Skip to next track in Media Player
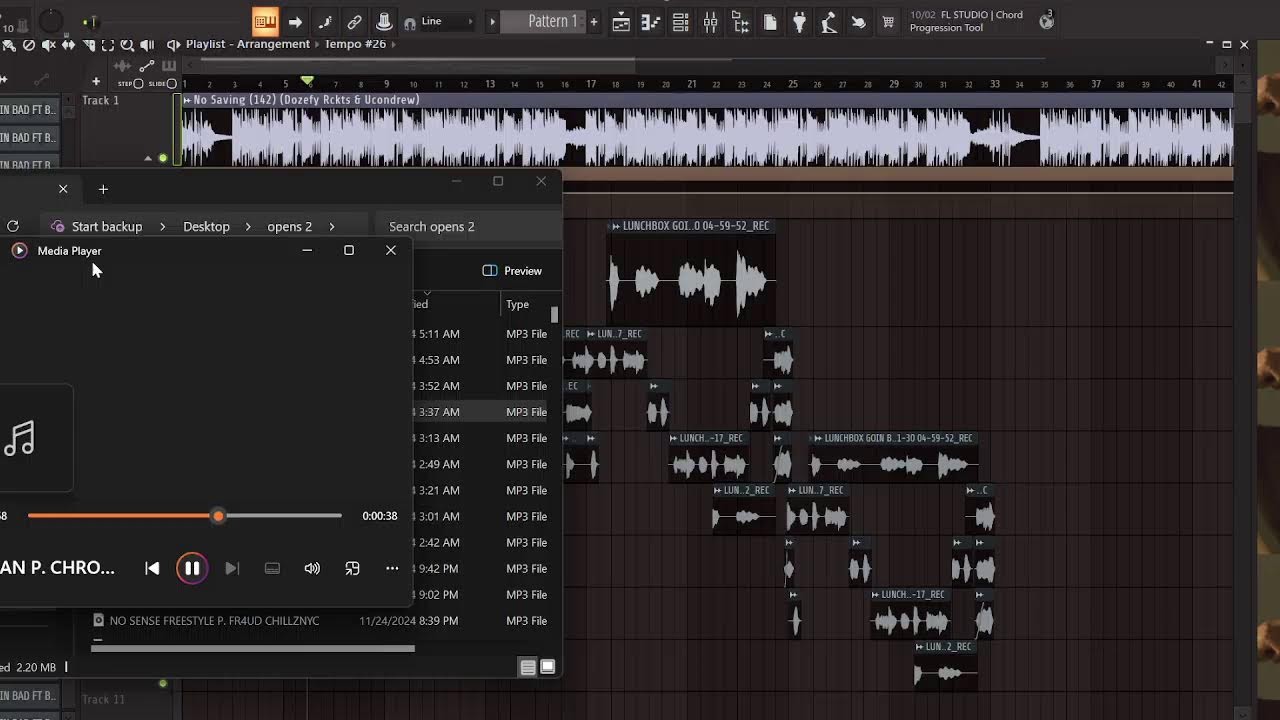1280x720 pixels. click(x=232, y=568)
